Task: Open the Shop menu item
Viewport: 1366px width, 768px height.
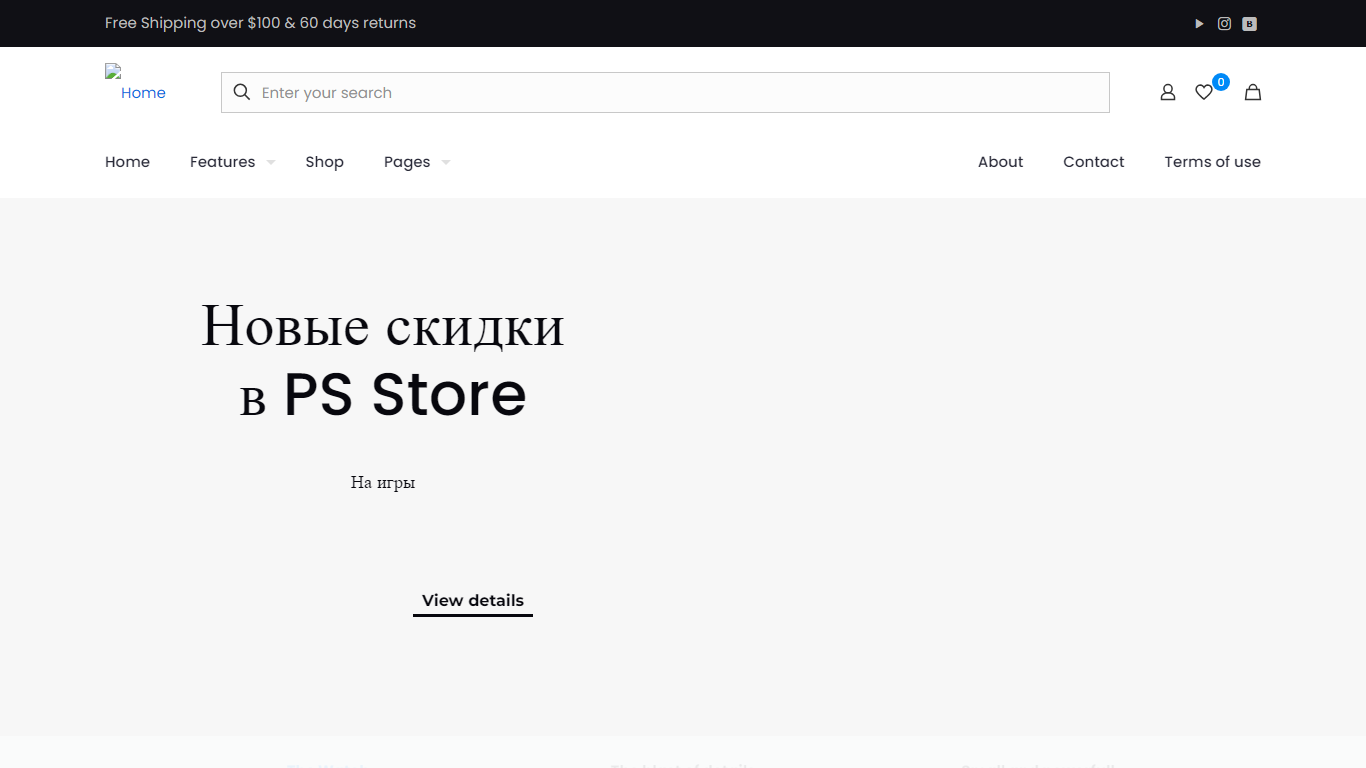Action: [x=324, y=162]
